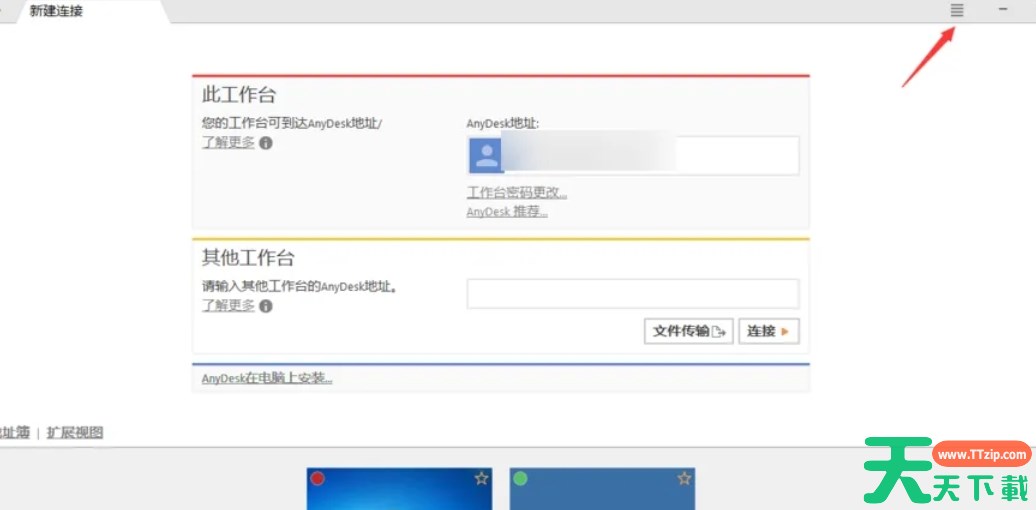Viewport: 1036px width, 510px height.
Task: Click 了解更多 link in 此工作台 section
Action: tap(228, 143)
